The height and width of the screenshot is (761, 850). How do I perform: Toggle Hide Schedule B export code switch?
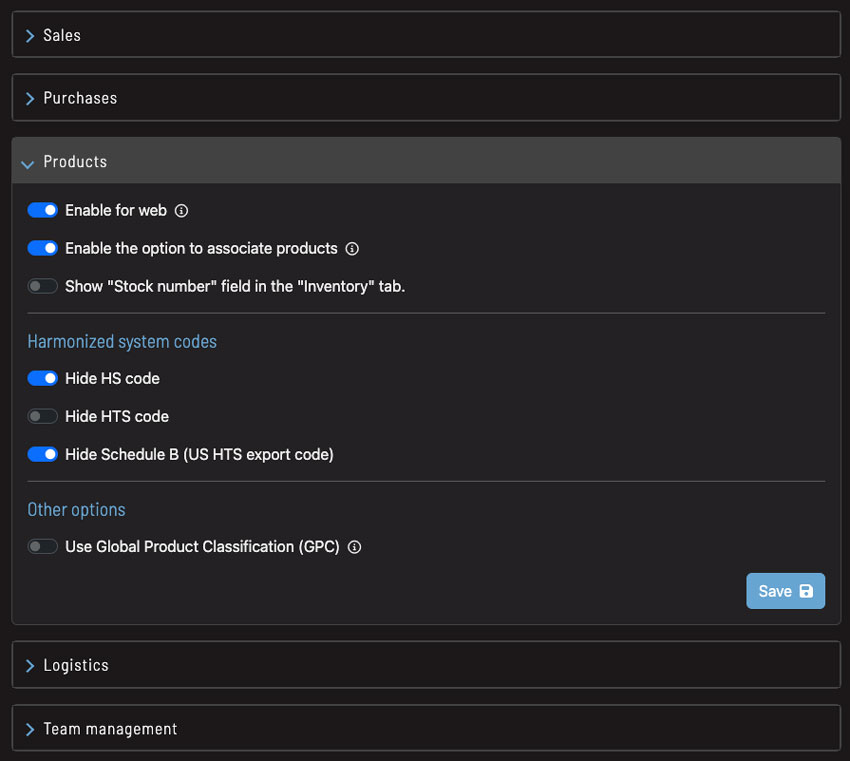(42, 454)
